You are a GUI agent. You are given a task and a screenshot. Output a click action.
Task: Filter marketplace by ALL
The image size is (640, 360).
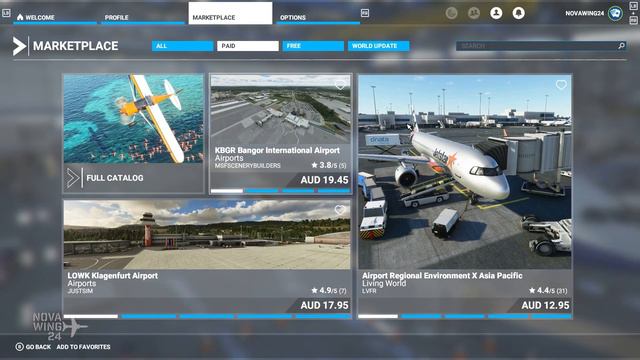click(x=182, y=46)
